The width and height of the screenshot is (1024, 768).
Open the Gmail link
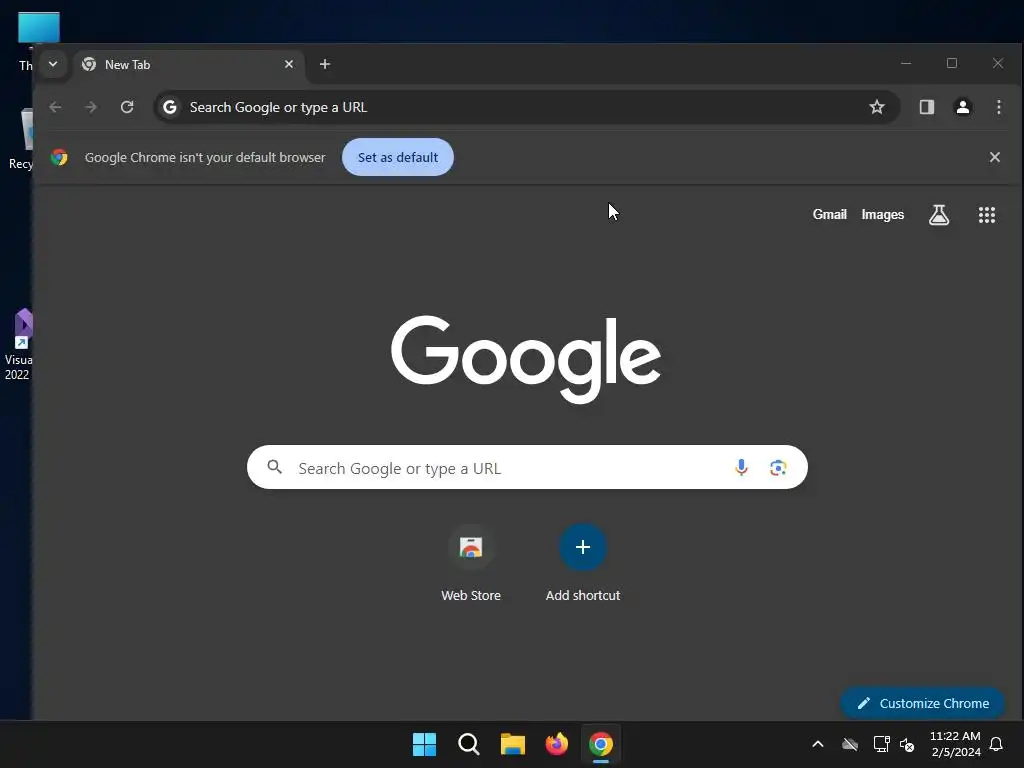(829, 214)
